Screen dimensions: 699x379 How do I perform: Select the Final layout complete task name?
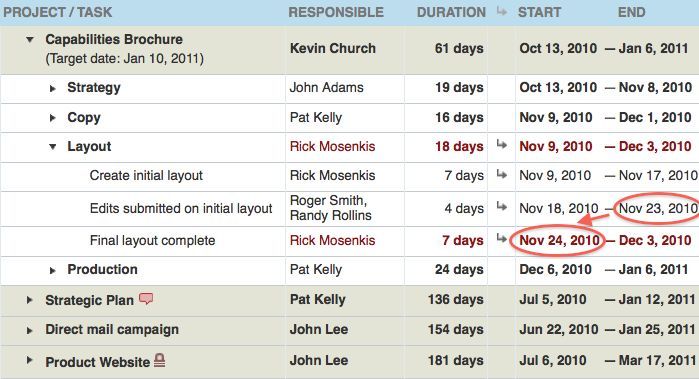(152, 240)
